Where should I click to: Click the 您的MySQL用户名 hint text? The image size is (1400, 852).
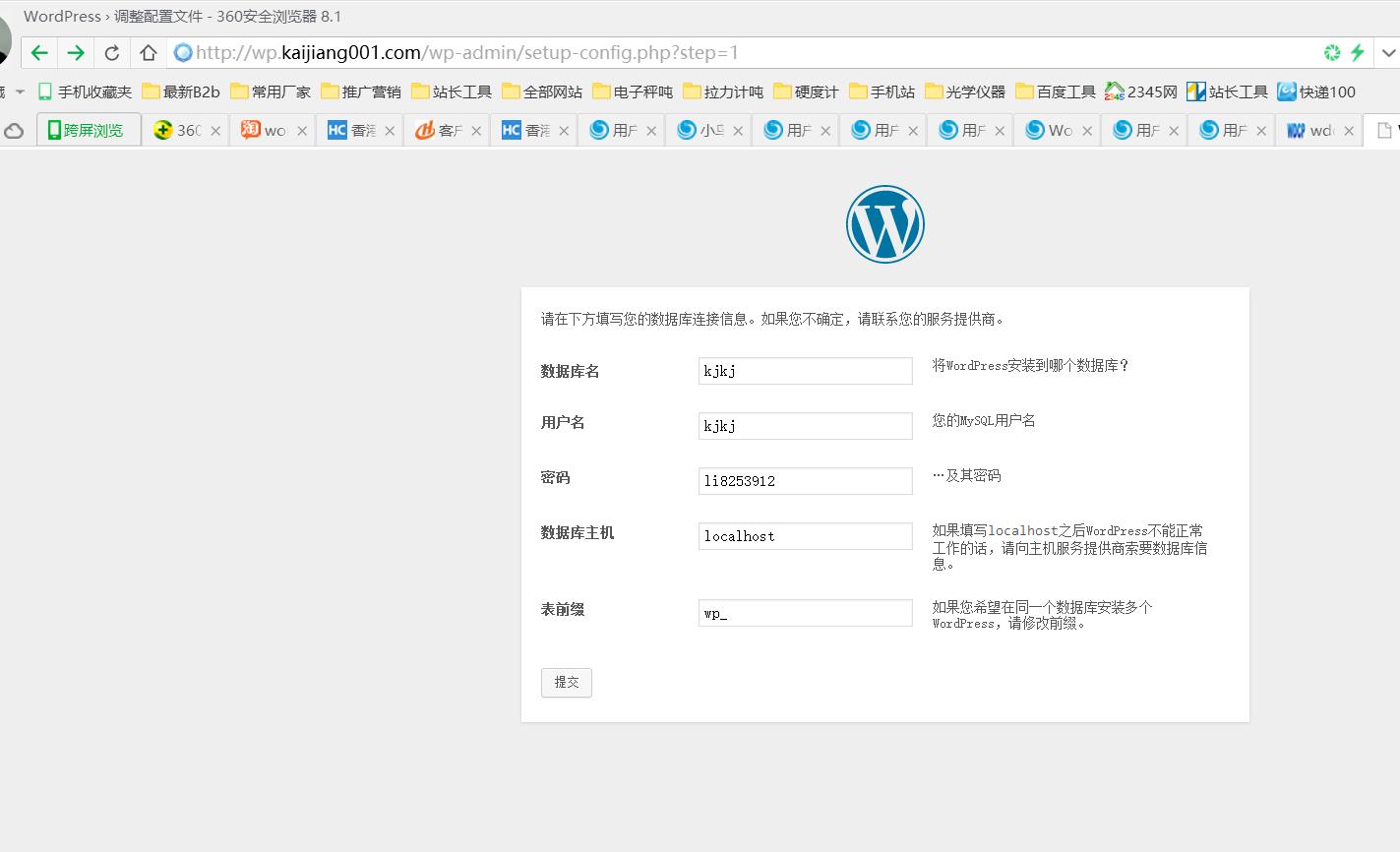pyautogui.click(x=984, y=421)
